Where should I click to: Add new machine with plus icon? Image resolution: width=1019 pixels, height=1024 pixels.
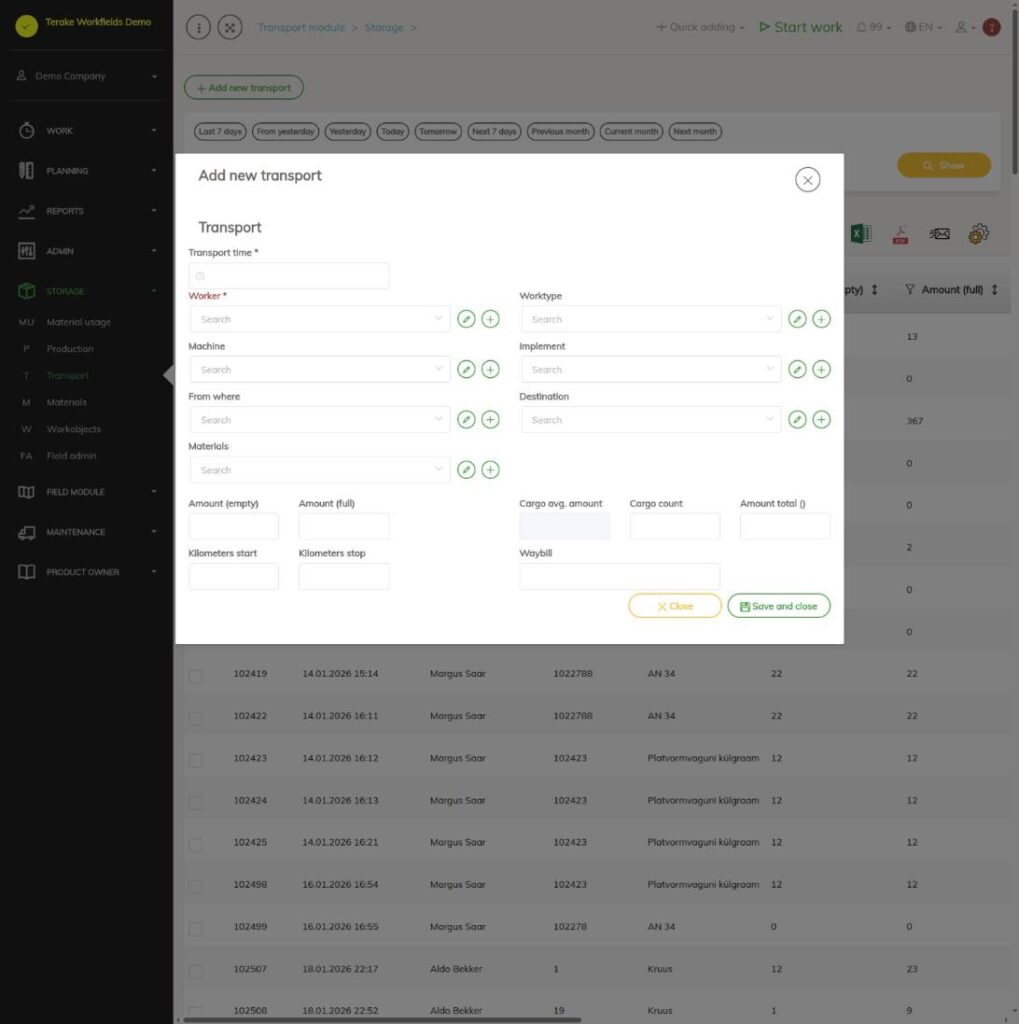coord(491,369)
